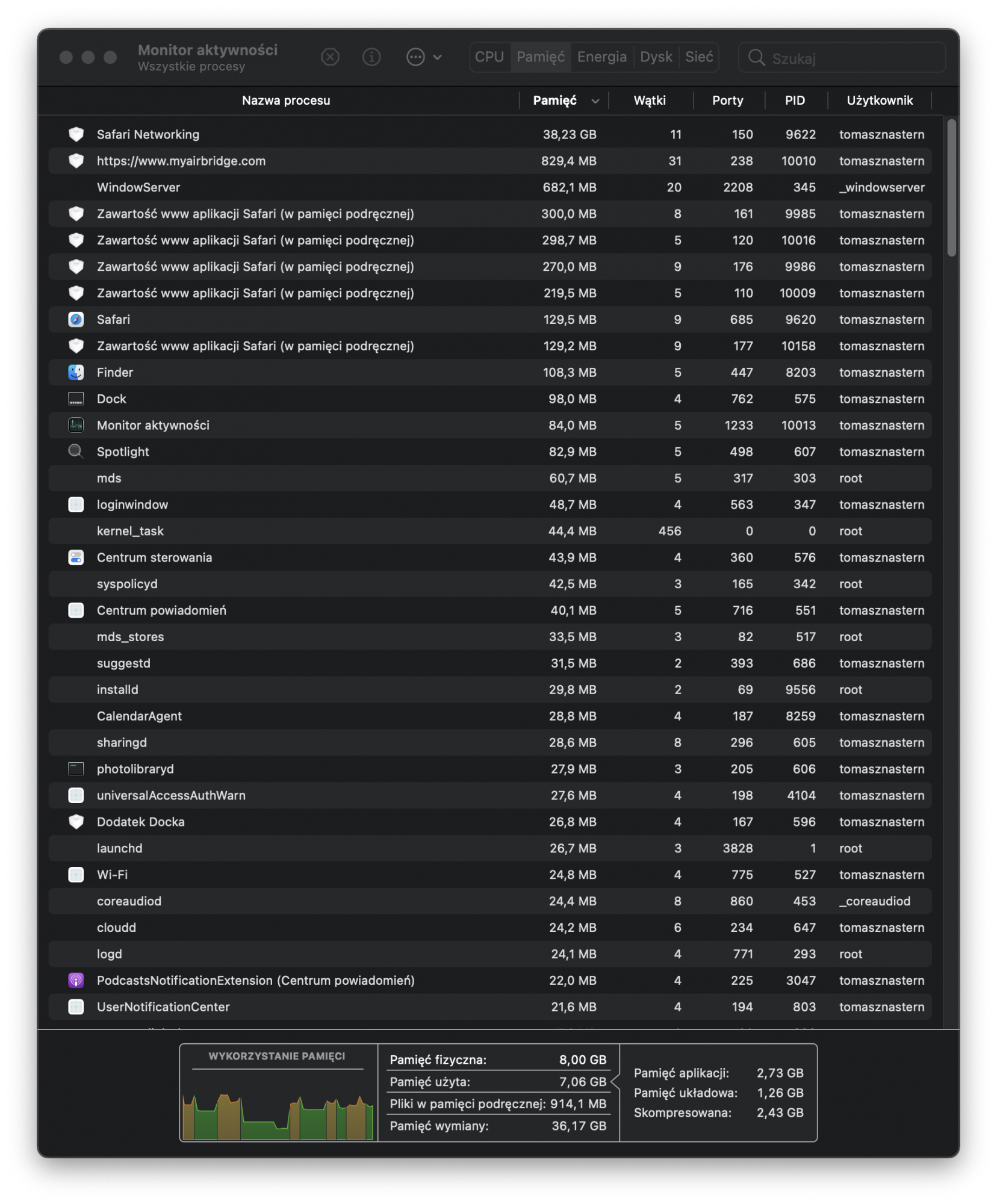Switch to the Energia tab
This screenshot has width=997, height=1204.
click(601, 57)
